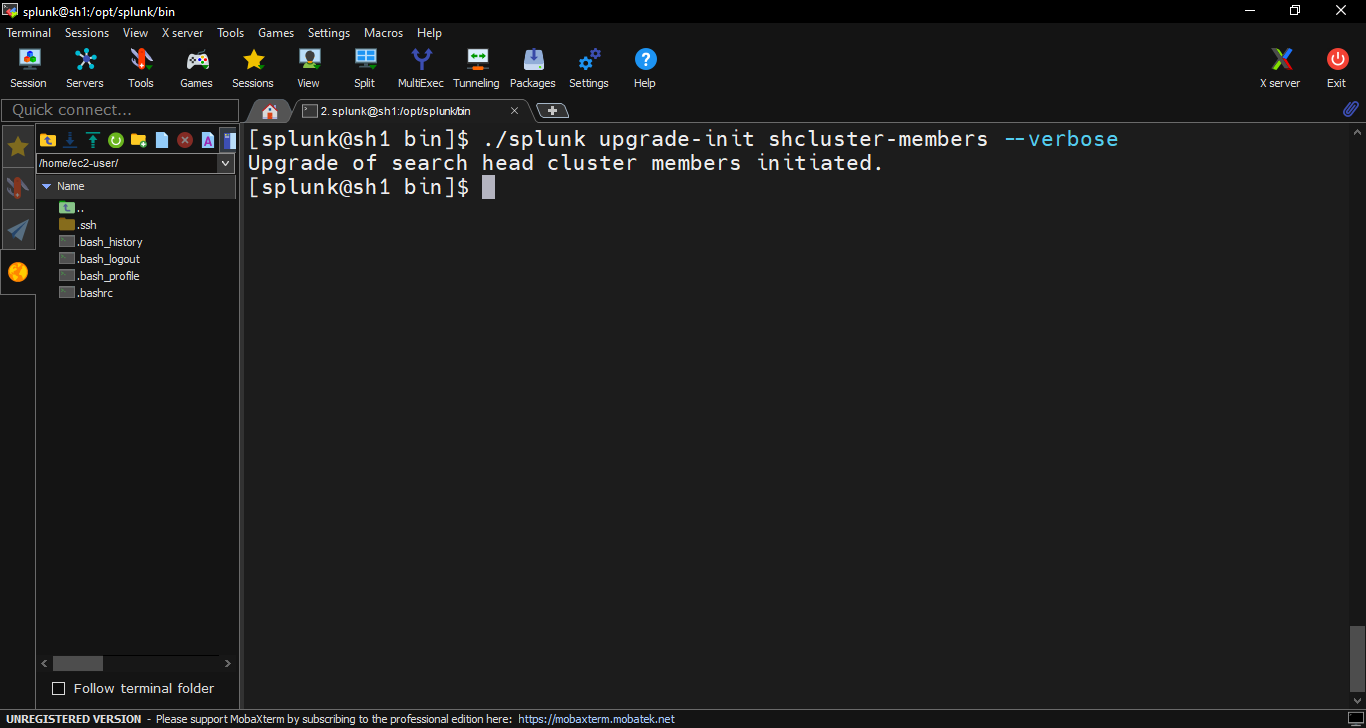1366x728 pixels.
Task: Launch the Games toolbar icon
Action: (197, 68)
